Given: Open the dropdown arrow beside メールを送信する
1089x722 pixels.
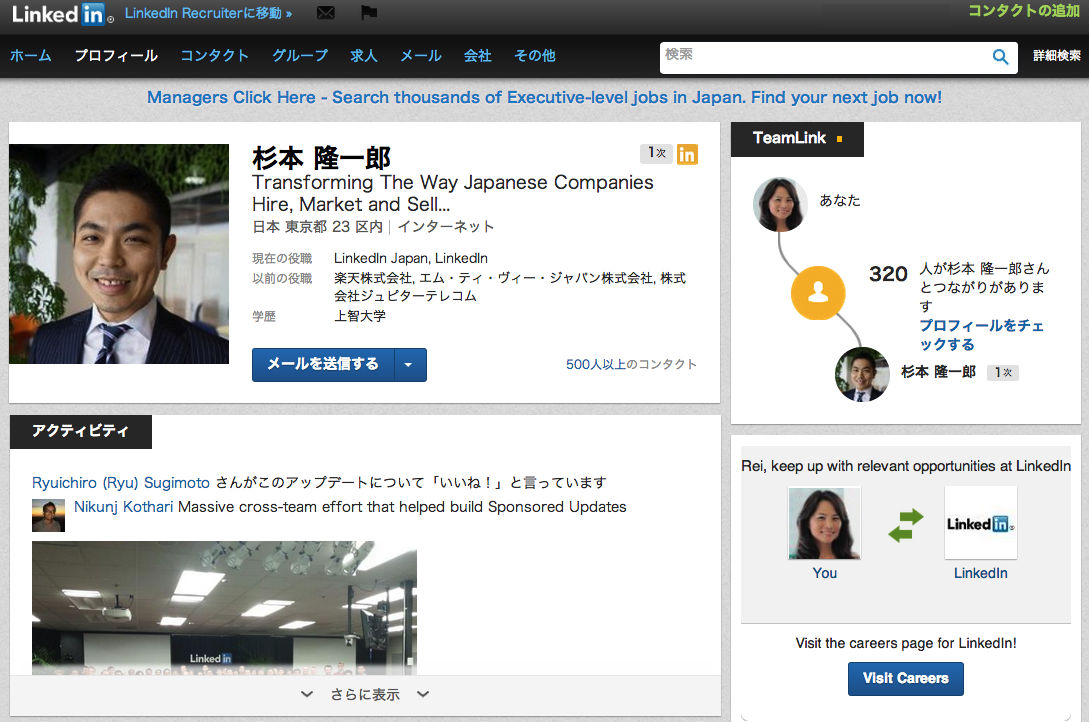Looking at the screenshot, I should point(410,364).
